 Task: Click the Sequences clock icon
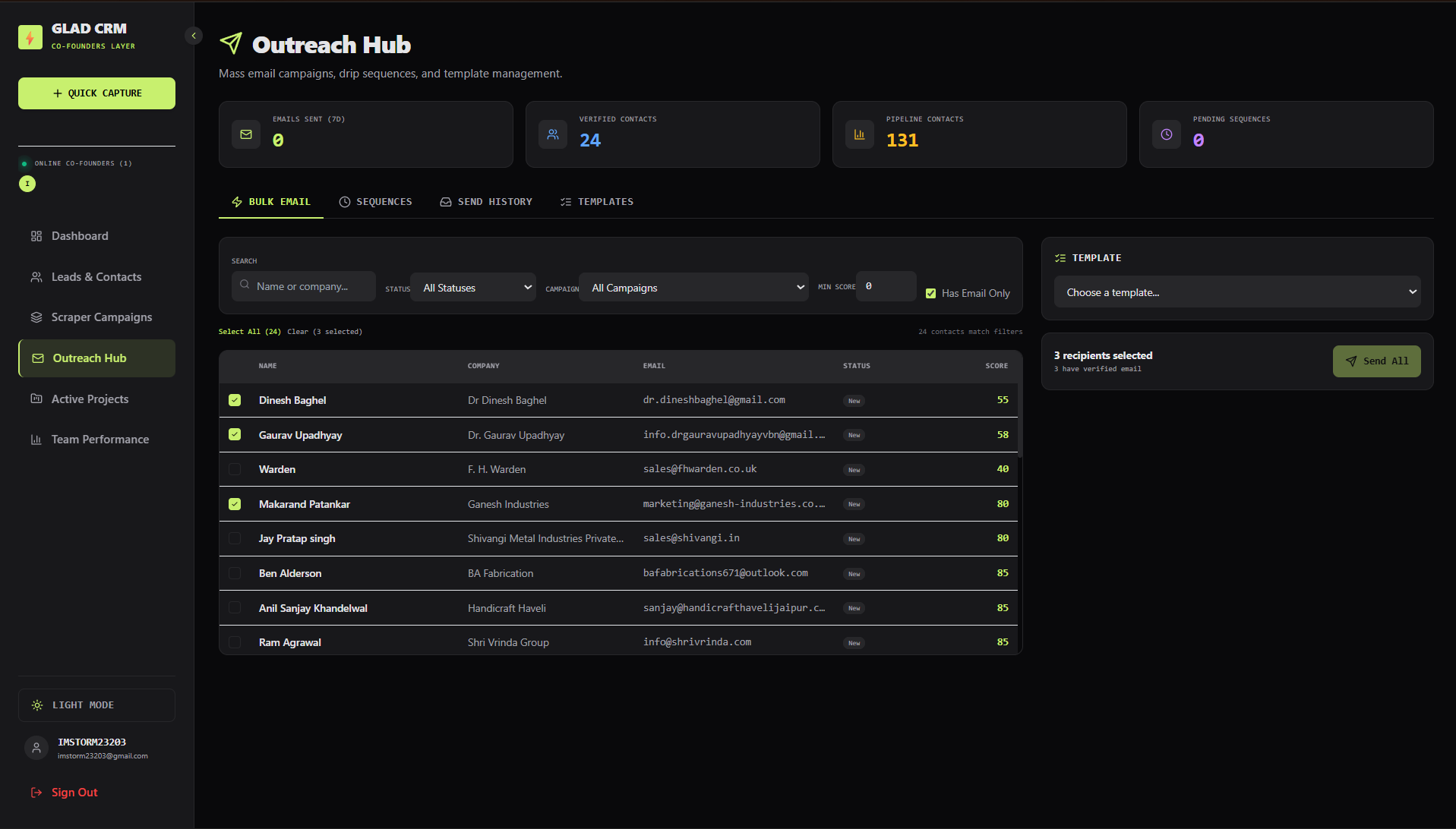click(345, 202)
